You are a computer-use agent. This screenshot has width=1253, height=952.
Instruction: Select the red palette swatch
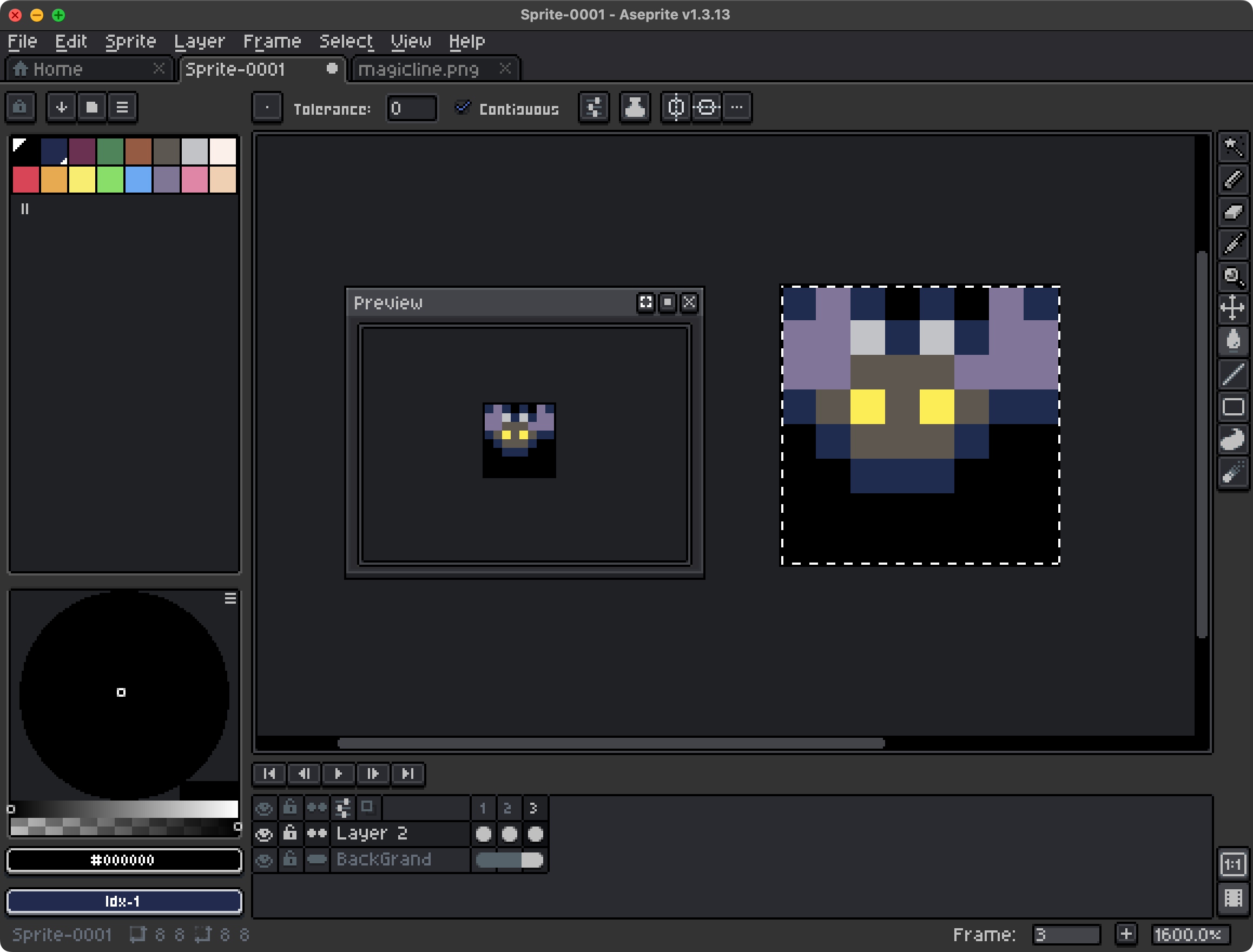coord(26,179)
